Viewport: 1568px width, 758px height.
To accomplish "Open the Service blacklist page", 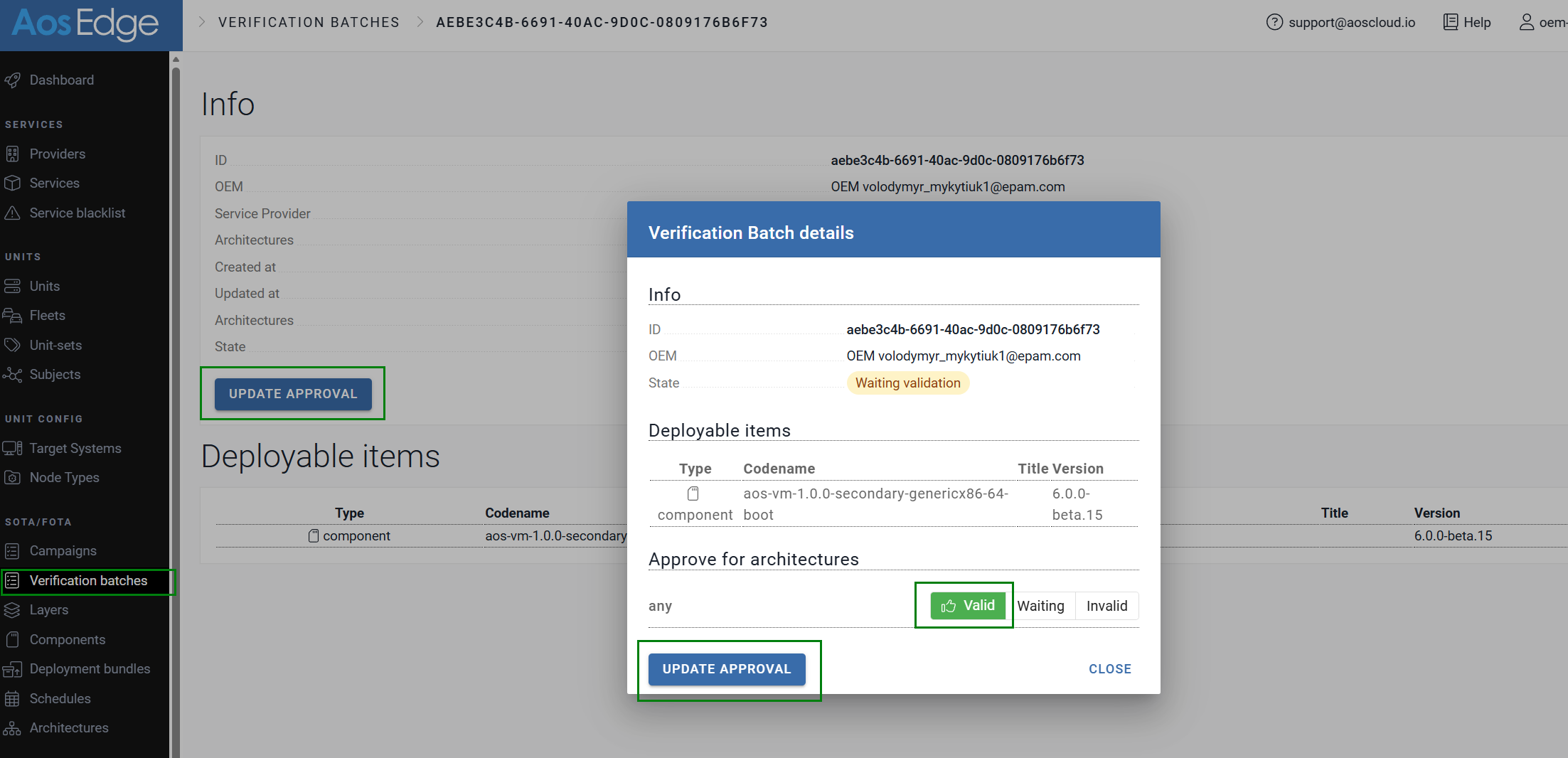I will pos(78,213).
